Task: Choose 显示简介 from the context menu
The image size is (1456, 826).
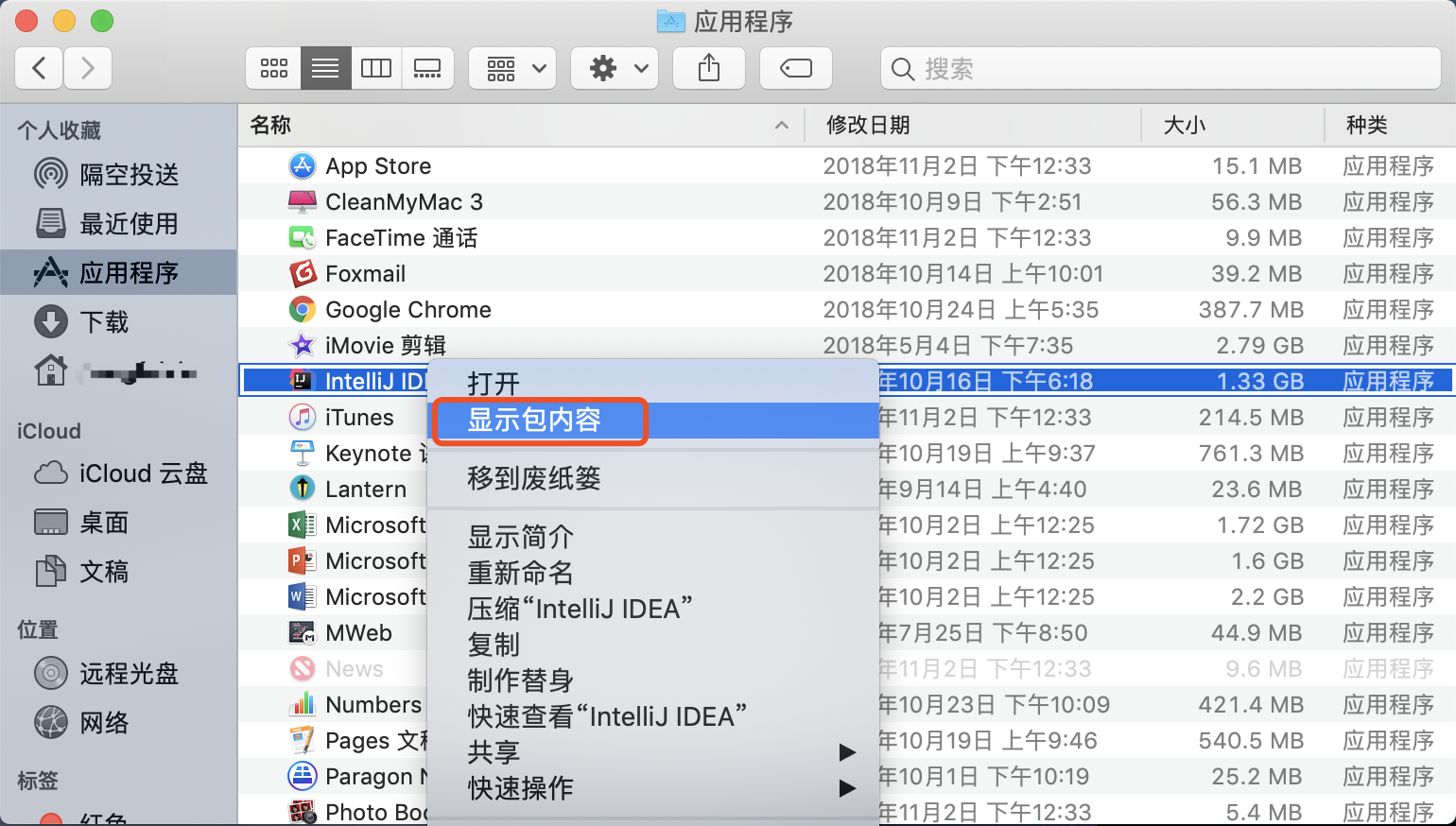Action: (653, 537)
